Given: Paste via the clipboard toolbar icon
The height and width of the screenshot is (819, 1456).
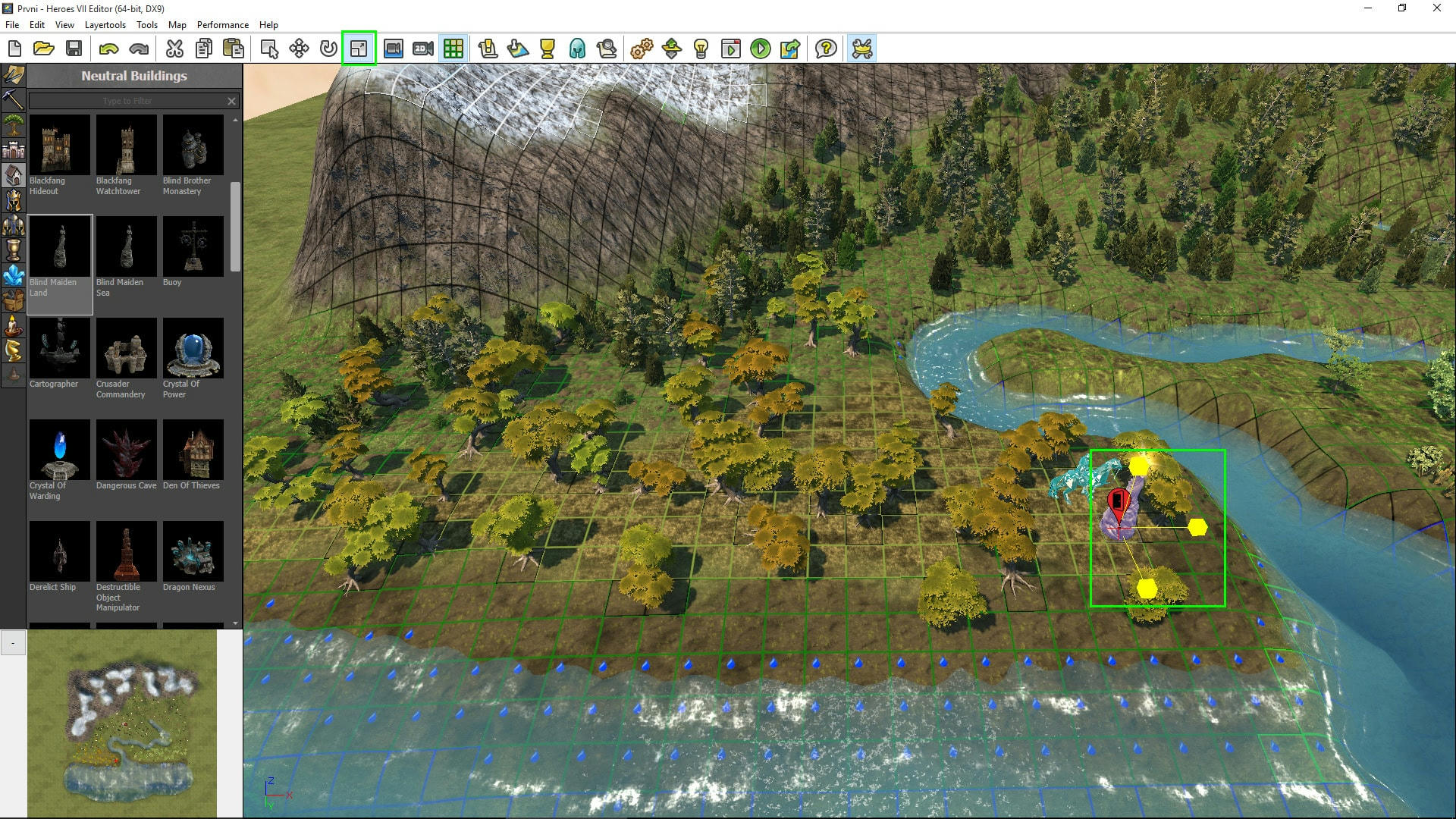Looking at the screenshot, I should tap(234, 49).
